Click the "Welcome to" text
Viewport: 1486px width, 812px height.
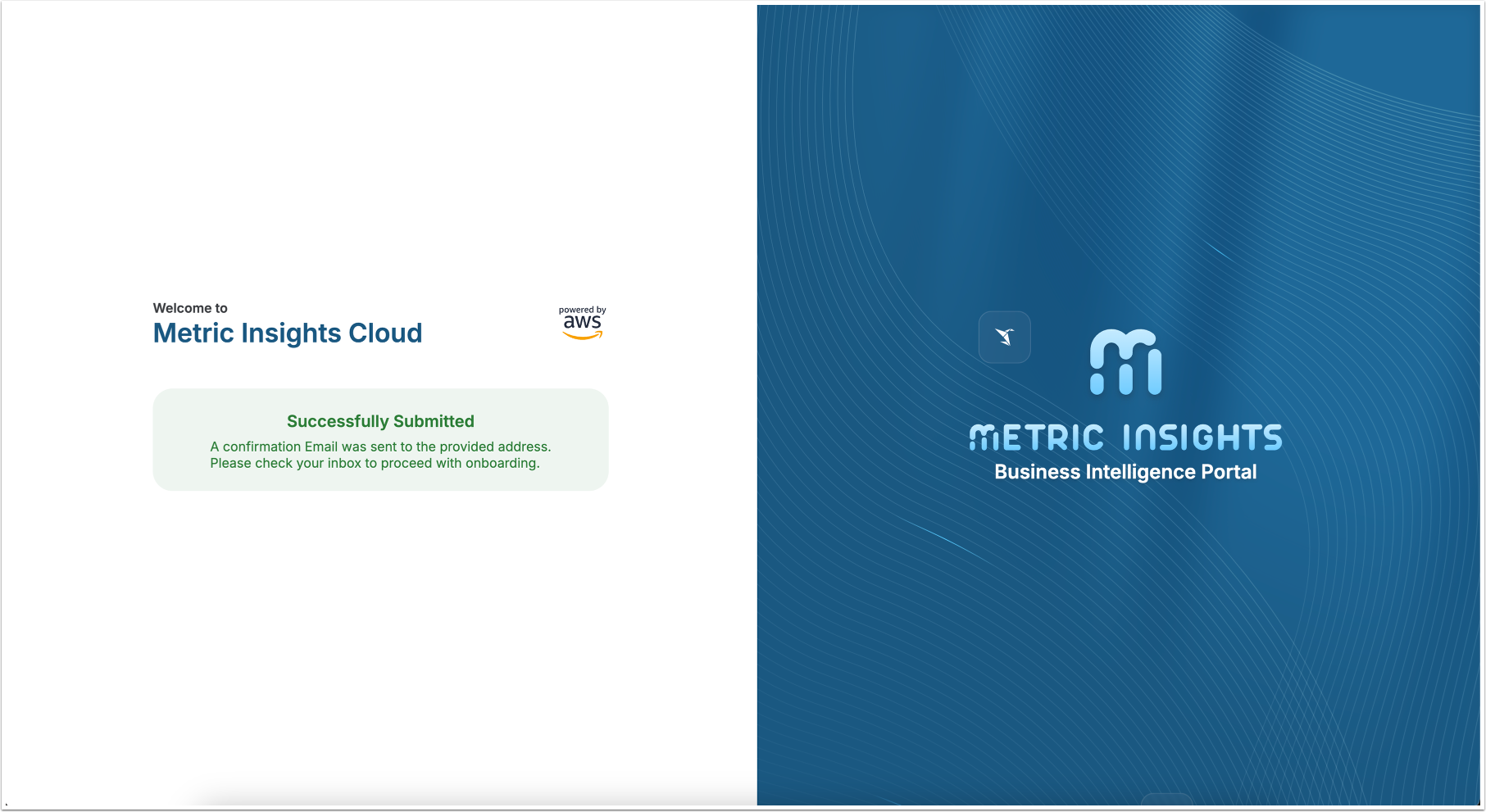tap(190, 308)
